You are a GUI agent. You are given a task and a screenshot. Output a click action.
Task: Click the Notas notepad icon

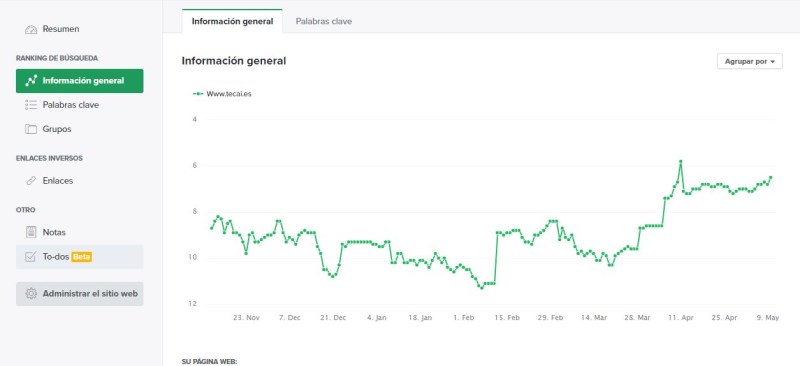(x=31, y=232)
